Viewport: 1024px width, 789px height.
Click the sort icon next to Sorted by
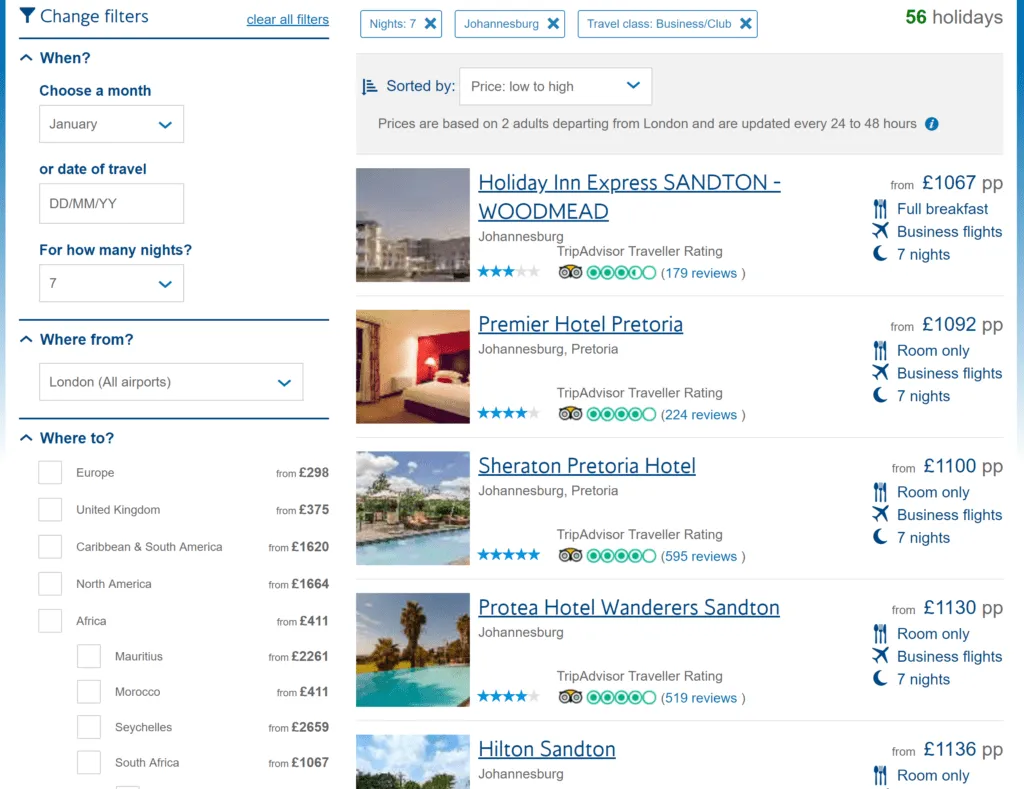(x=370, y=86)
